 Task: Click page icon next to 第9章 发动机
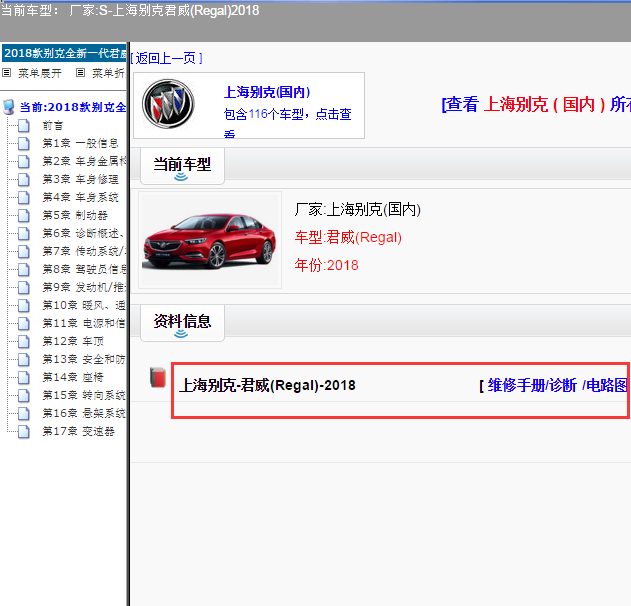pos(24,287)
